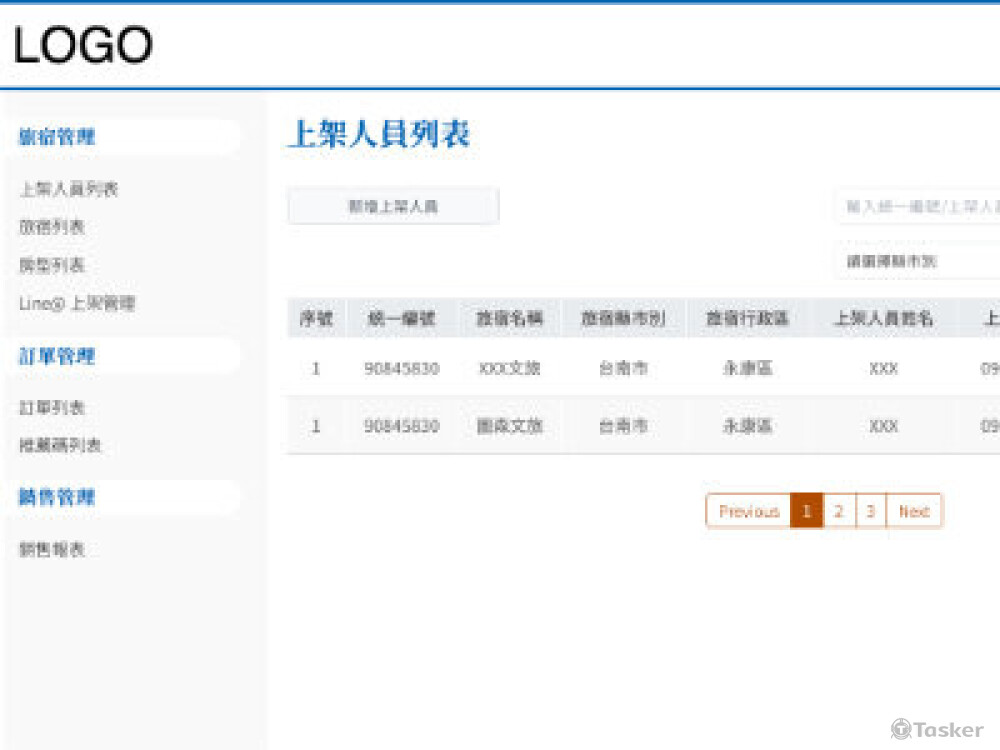Click the 序號 column header
The width and height of the screenshot is (1000, 750).
point(316,318)
